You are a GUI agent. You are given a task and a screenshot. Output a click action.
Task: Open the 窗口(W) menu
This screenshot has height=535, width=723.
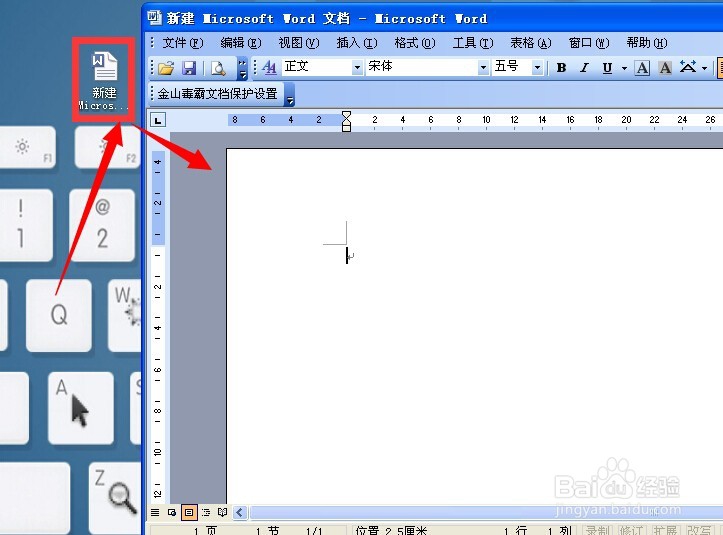(589, 43)
